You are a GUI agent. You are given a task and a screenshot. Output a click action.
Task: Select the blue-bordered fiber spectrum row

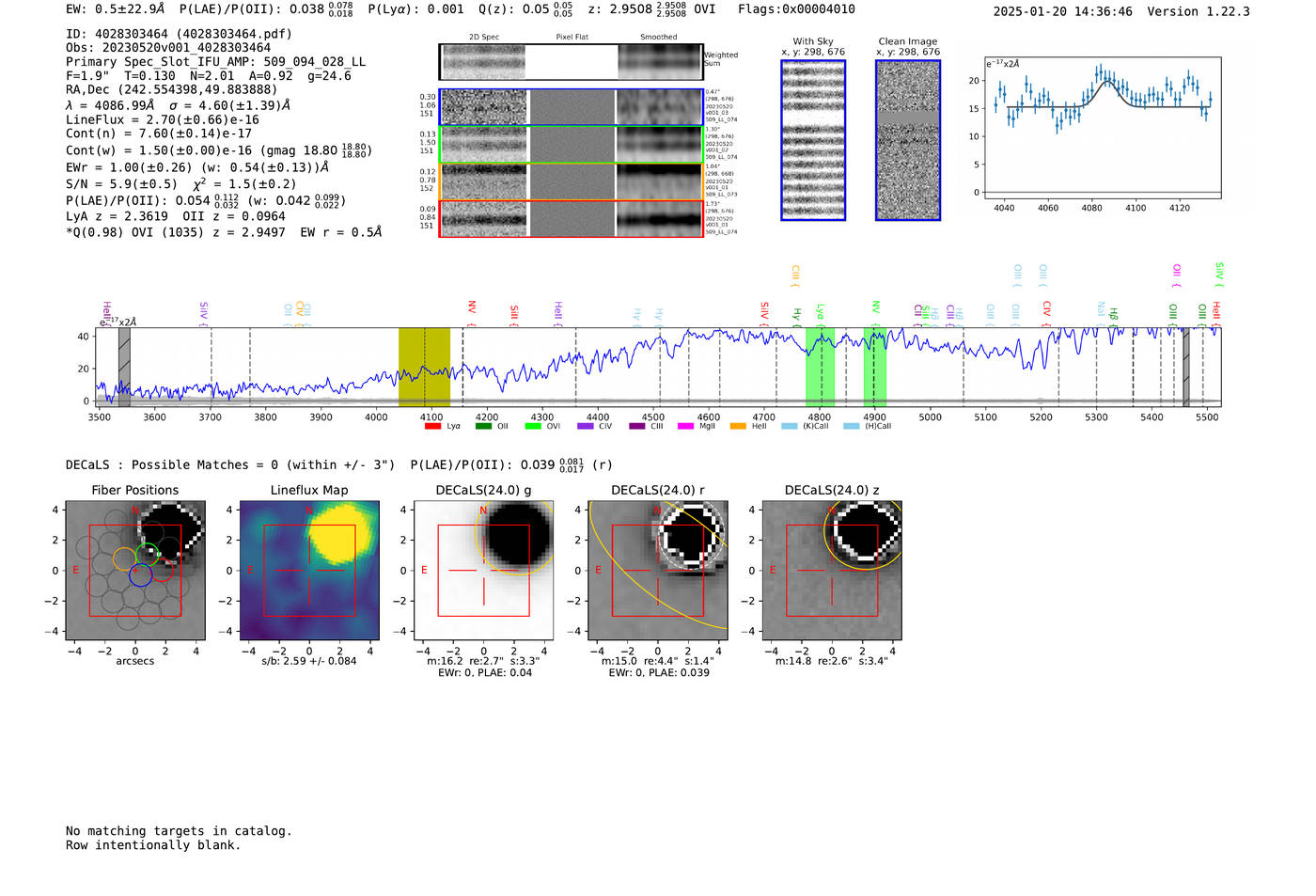(571, 107)
